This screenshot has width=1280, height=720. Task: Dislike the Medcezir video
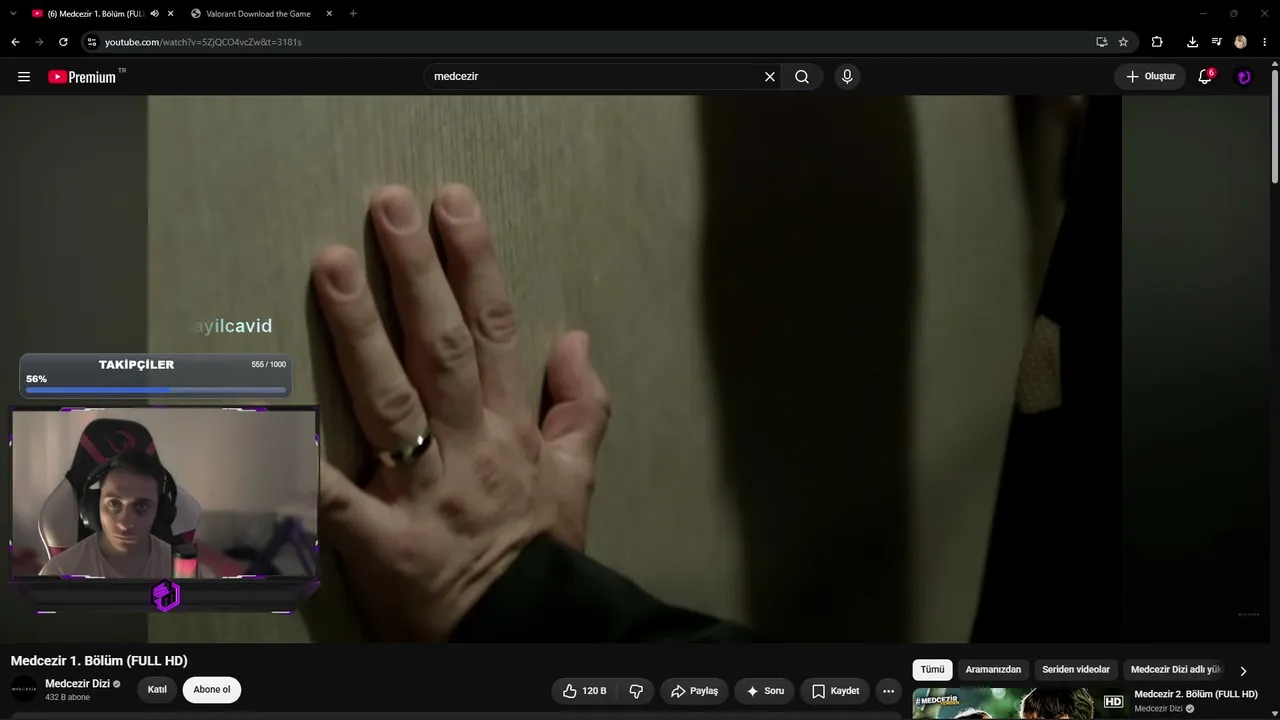coord(636,691)
